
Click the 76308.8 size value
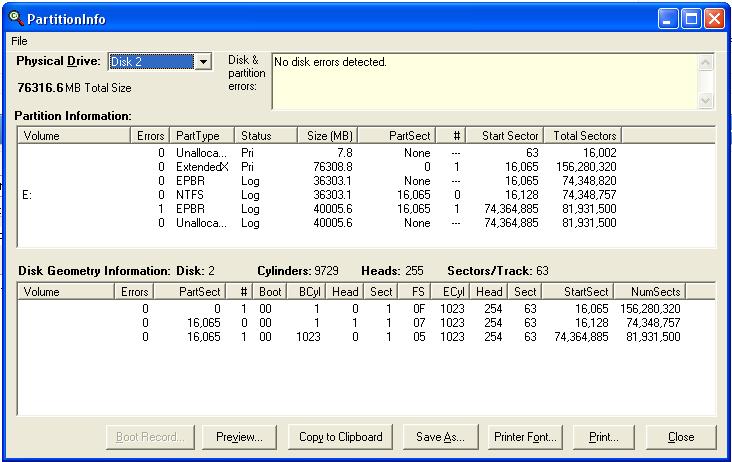pos(333,167)
